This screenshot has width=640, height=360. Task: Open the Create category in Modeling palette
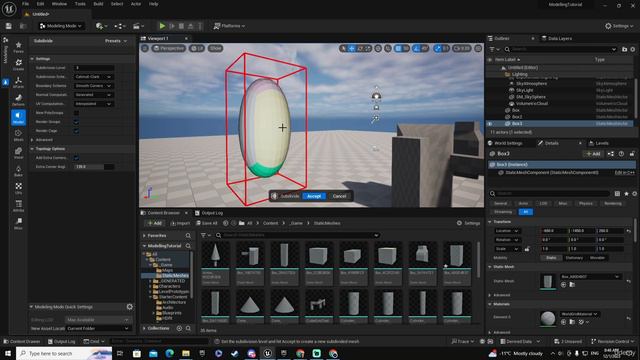click(18, 64)
